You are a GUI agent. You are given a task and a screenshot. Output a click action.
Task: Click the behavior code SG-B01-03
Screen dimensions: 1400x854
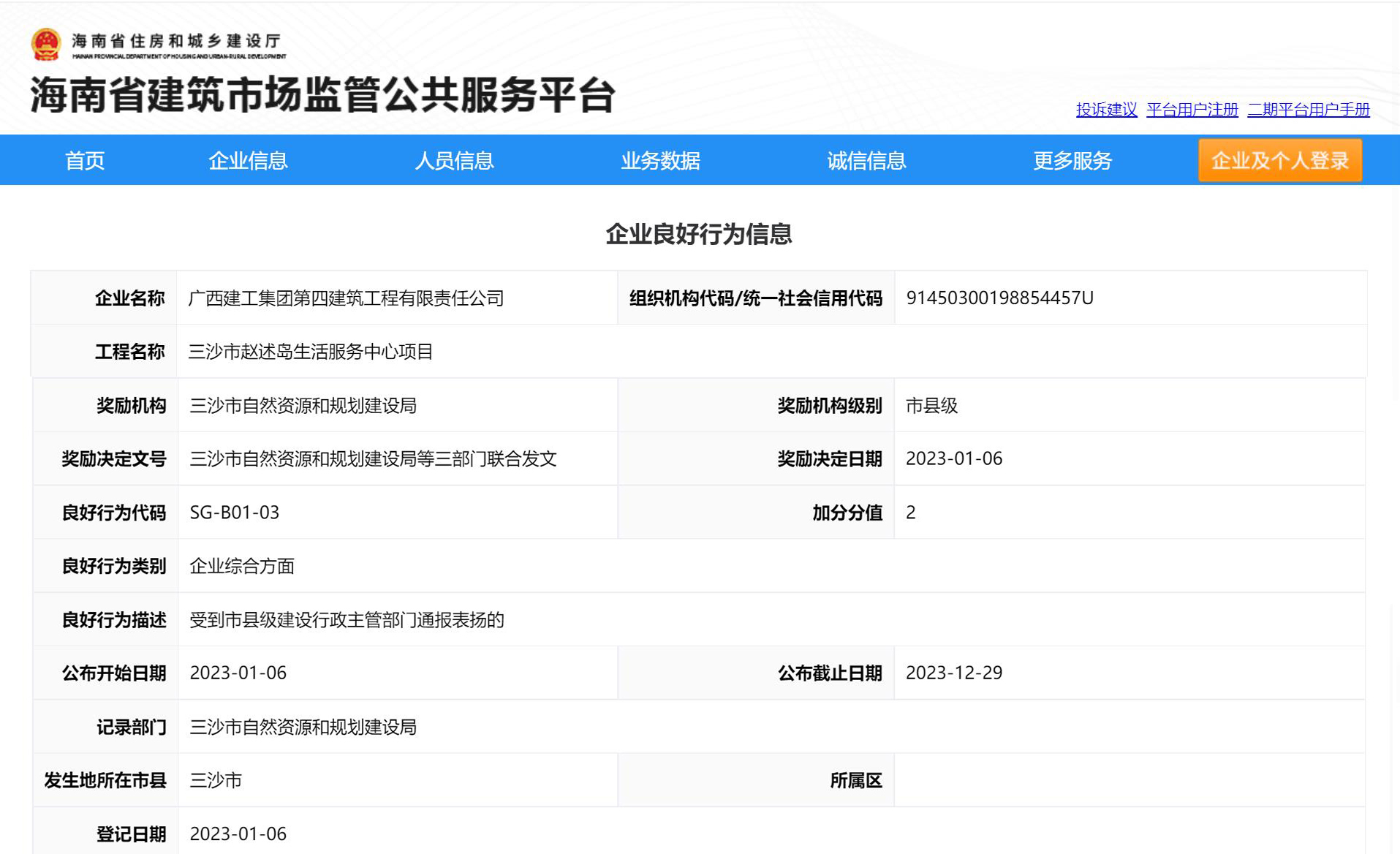point(235,513)
